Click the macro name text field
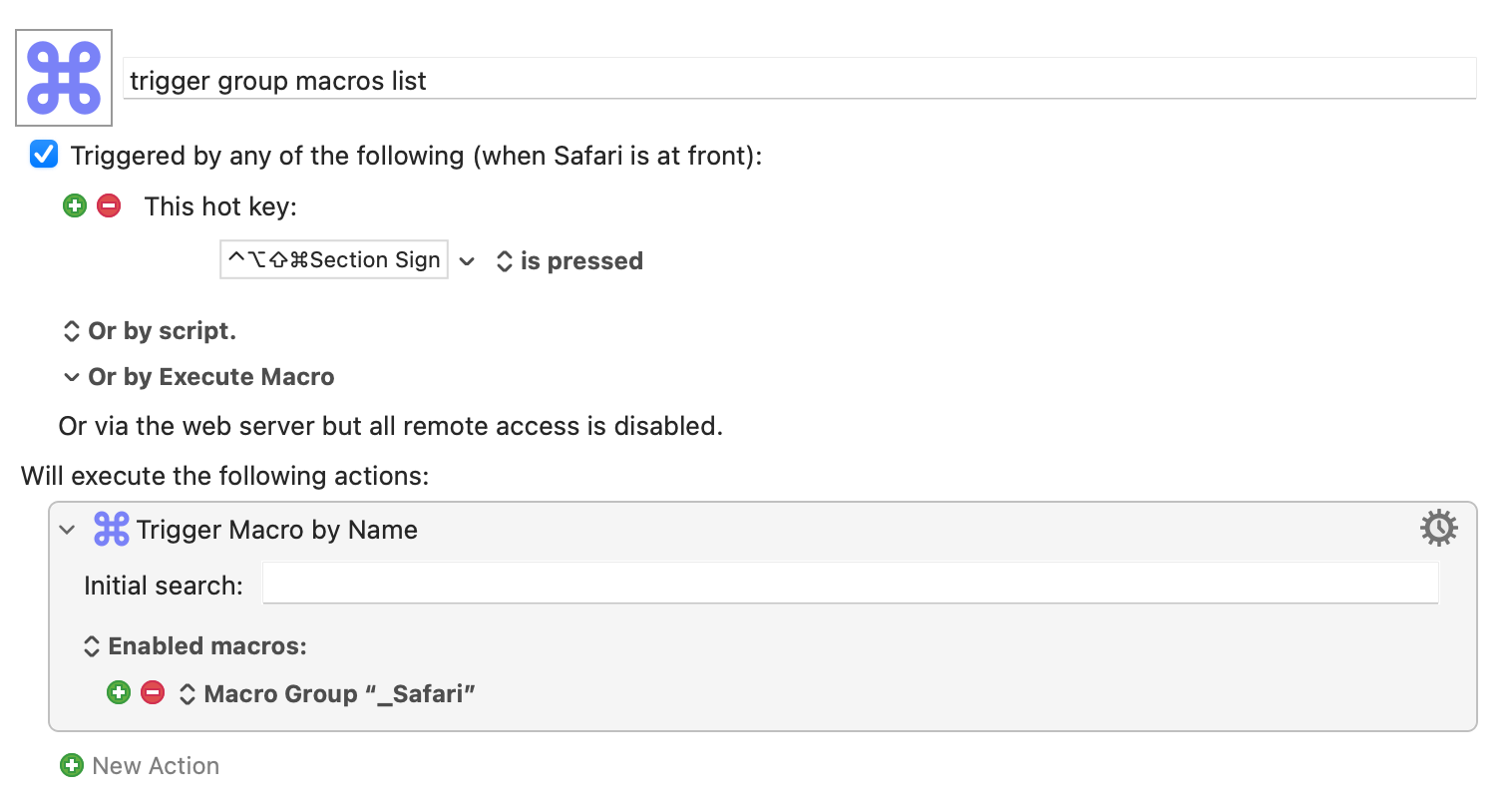 click(x=799, y=79)
